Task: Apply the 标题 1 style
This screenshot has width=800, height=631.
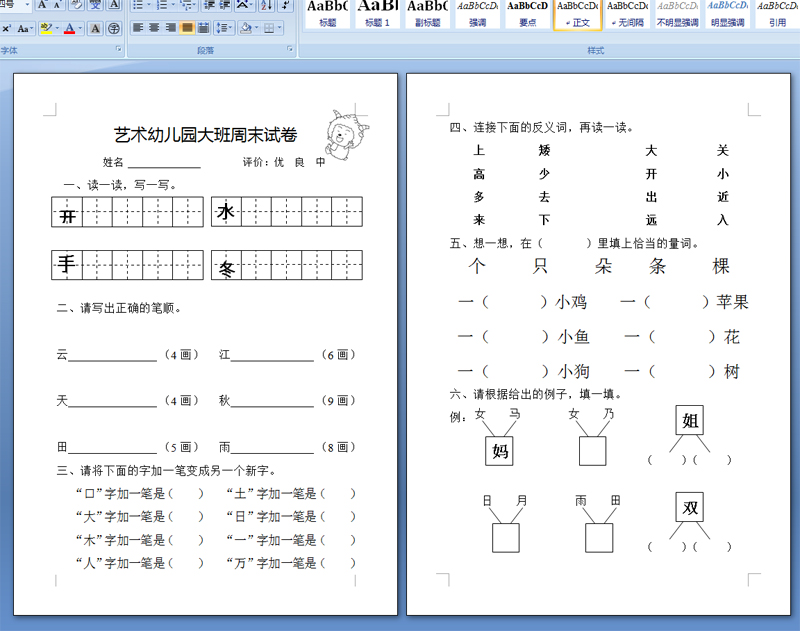Action: pos(377,14)
